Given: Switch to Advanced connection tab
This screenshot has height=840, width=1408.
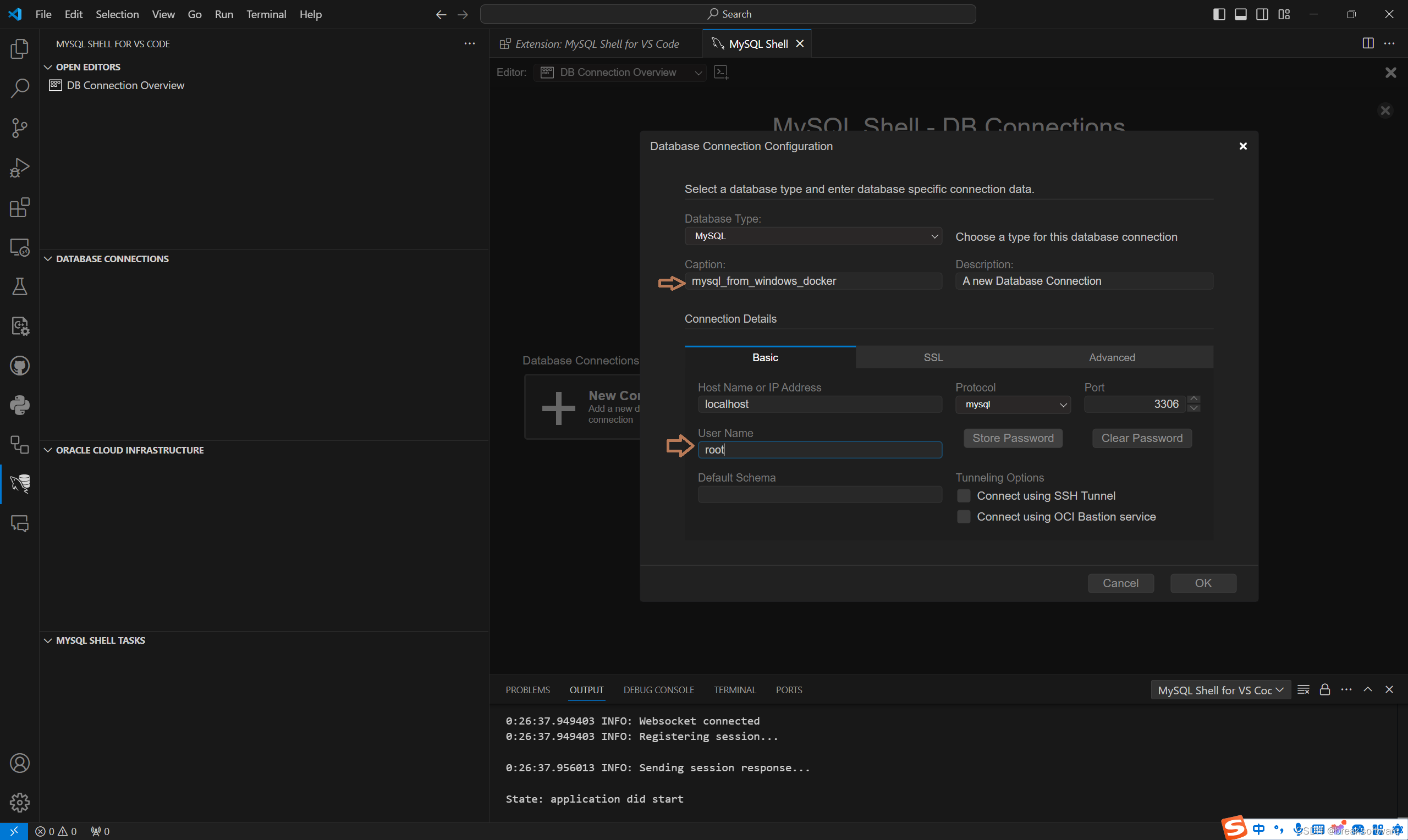Looking at the screenshot, I should click(x=1112, y=357).
